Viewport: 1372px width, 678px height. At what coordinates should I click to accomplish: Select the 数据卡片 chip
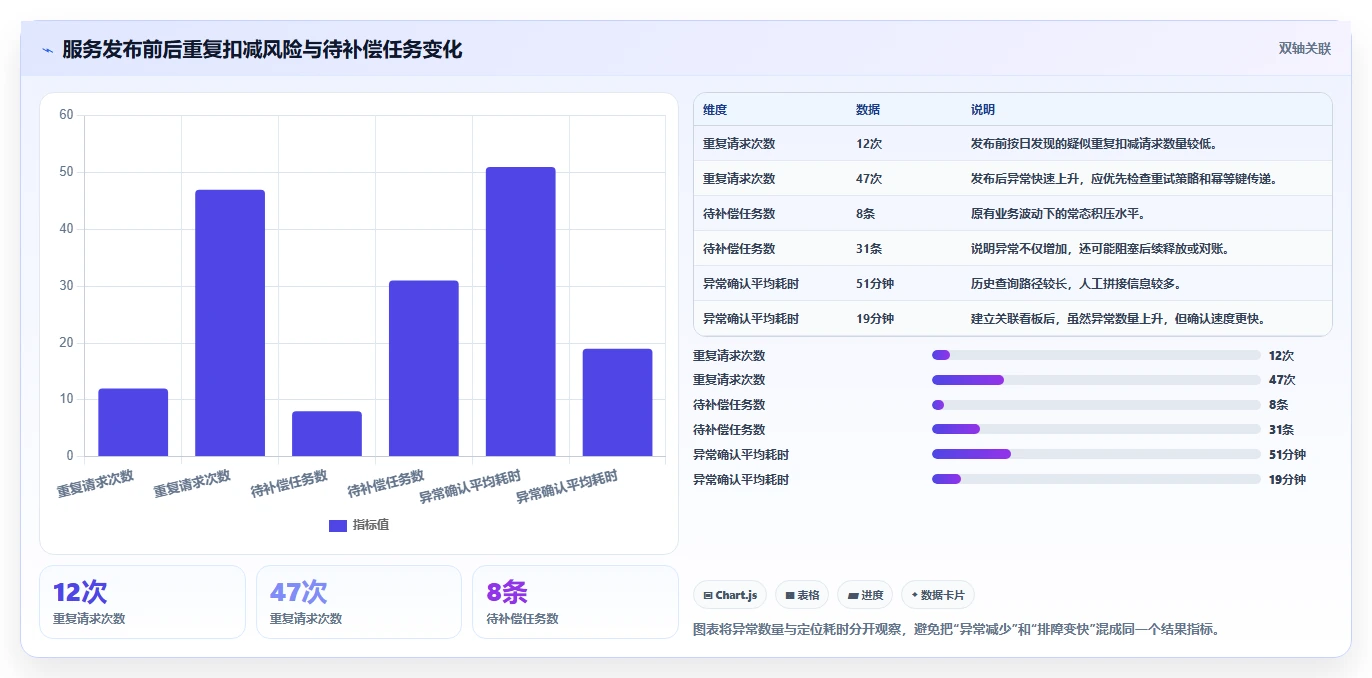(937, 595)
